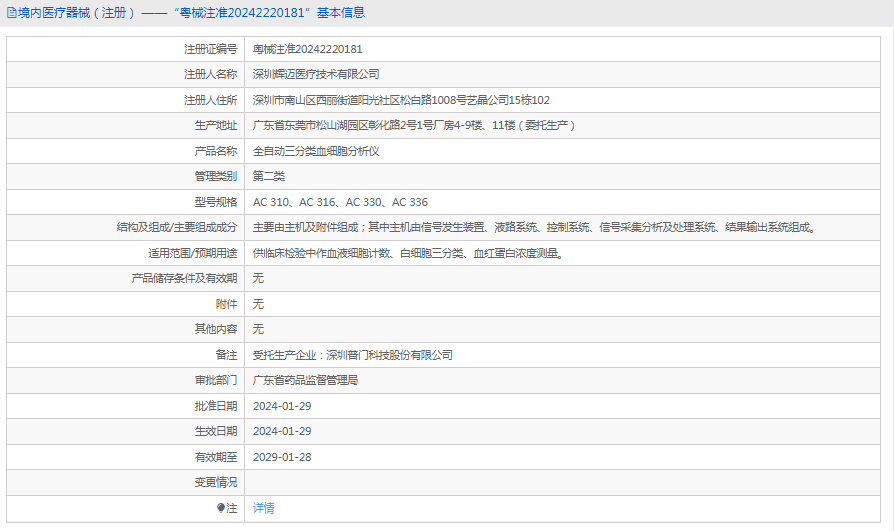Click the 适用范围/预期用途 label
Image resolution: width=894 pixels, height=531 pixels.
tap(193, 253)
